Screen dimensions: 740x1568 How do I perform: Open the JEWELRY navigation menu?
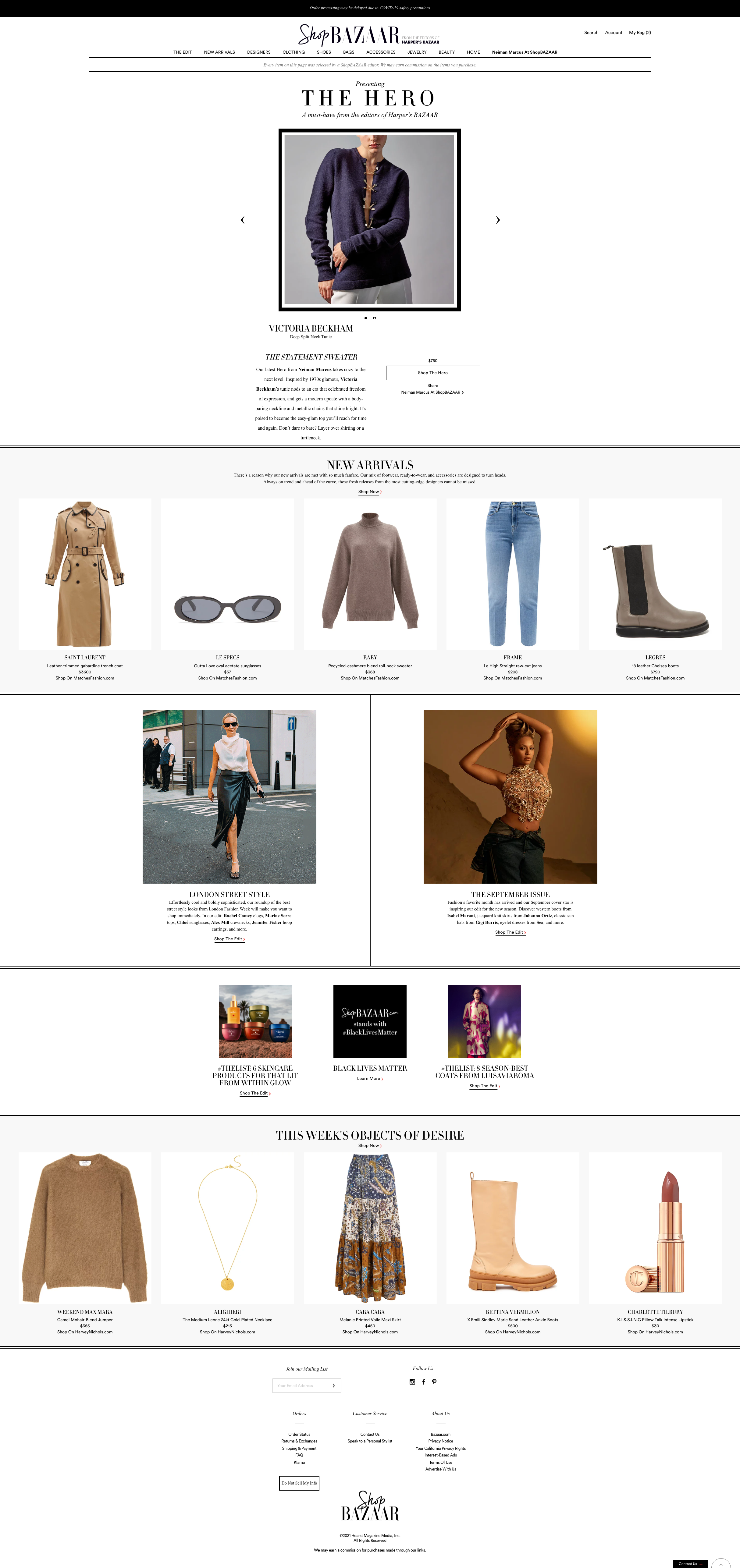tap(417, 52)
